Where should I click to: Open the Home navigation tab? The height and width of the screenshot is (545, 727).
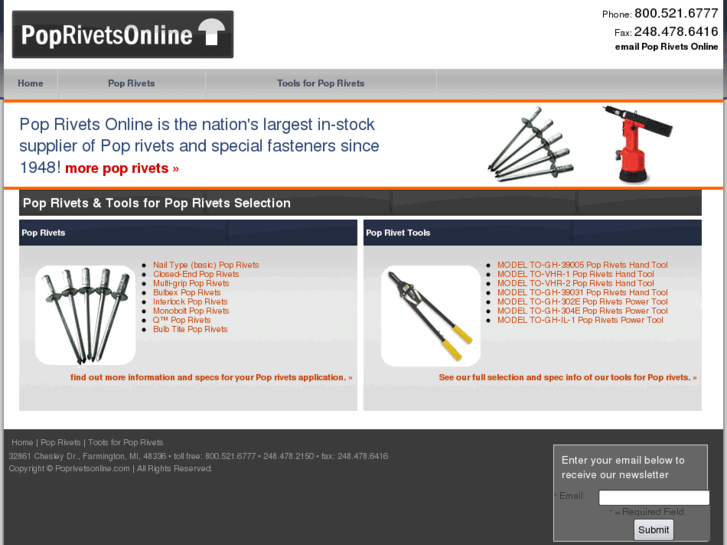[31, 83]
